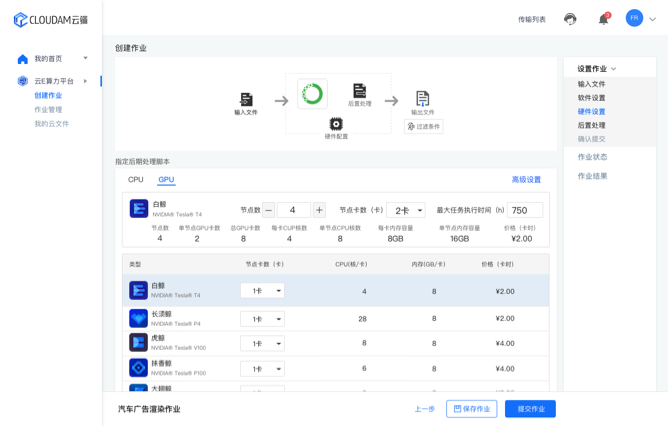This screenshot has width=668, height=427.
Task: Increase node count with plus button
Action: point(319,210)
